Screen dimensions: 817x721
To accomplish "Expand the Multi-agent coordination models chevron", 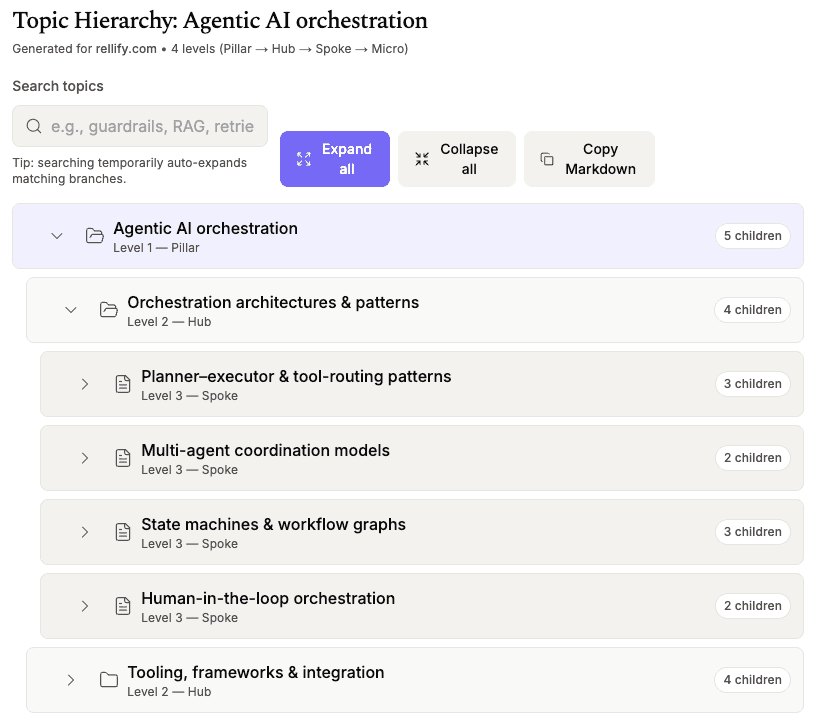I will point(85,458).
